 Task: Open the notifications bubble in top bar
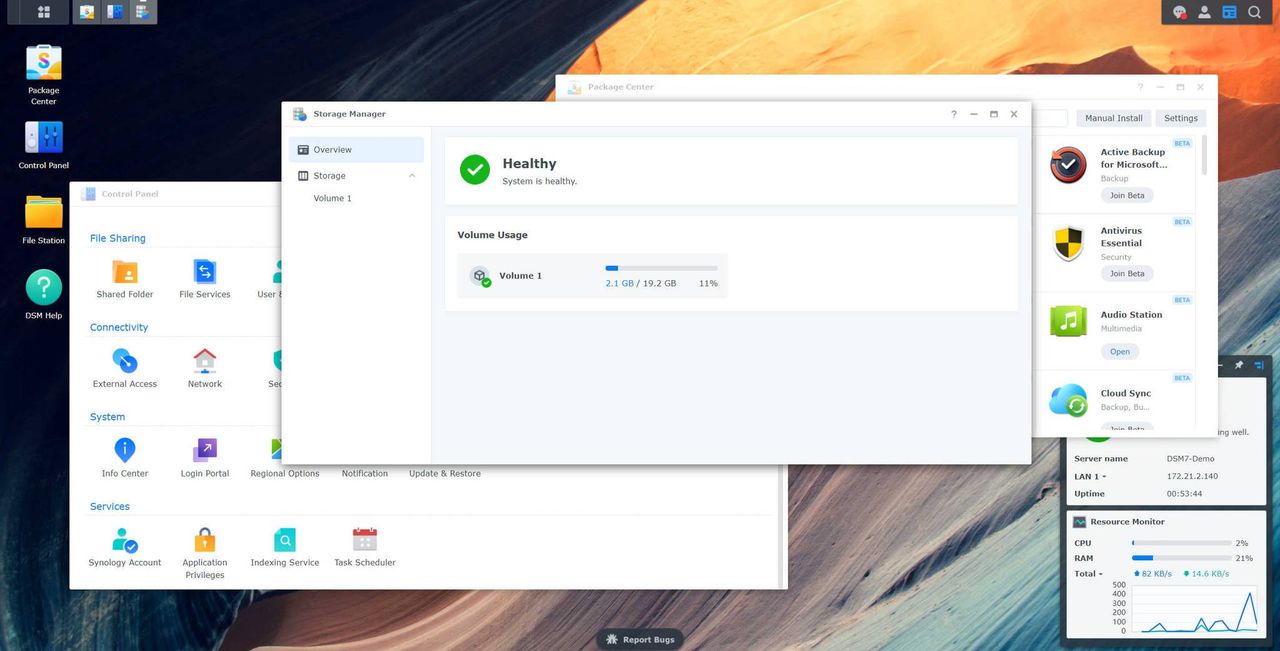pos(1181,13)
